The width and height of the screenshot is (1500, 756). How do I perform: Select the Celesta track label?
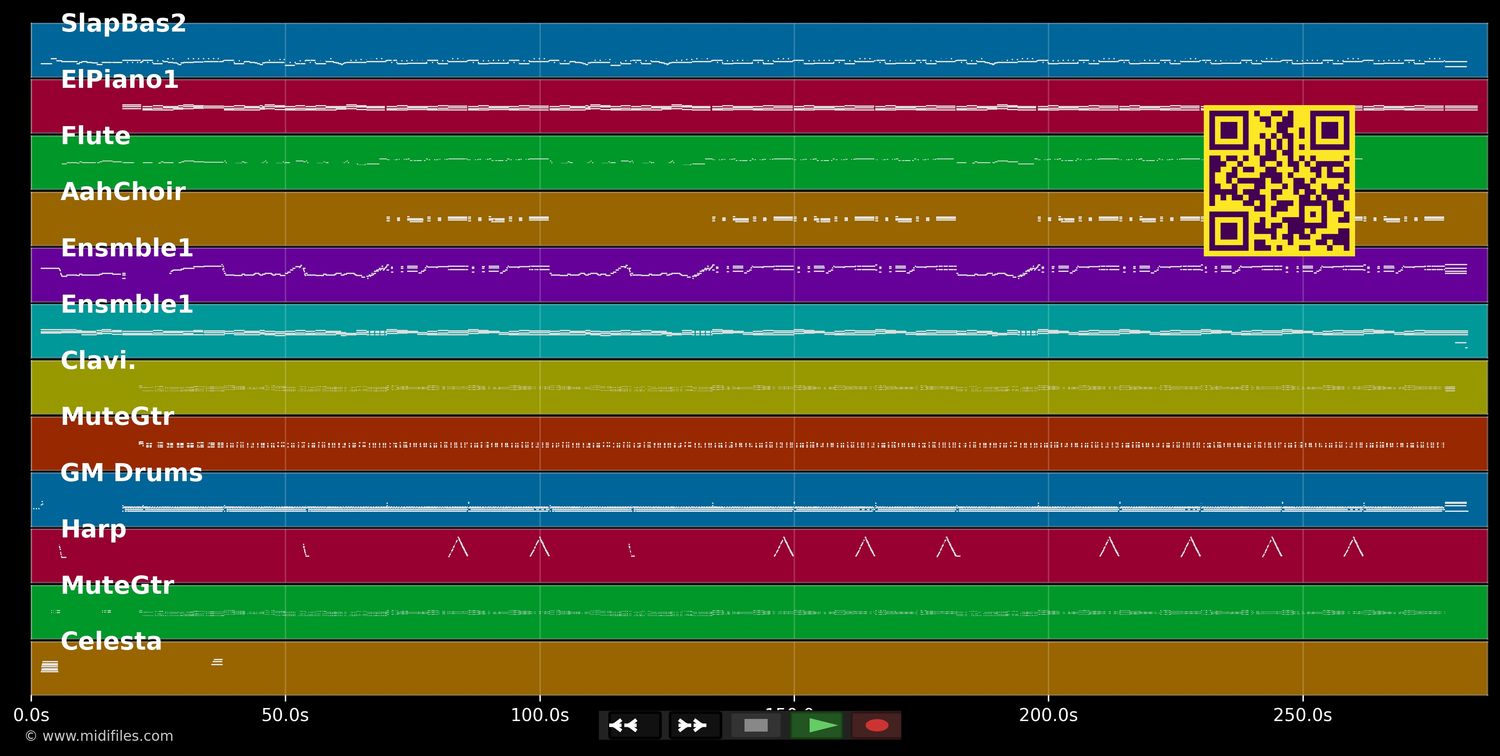(111, 641)
